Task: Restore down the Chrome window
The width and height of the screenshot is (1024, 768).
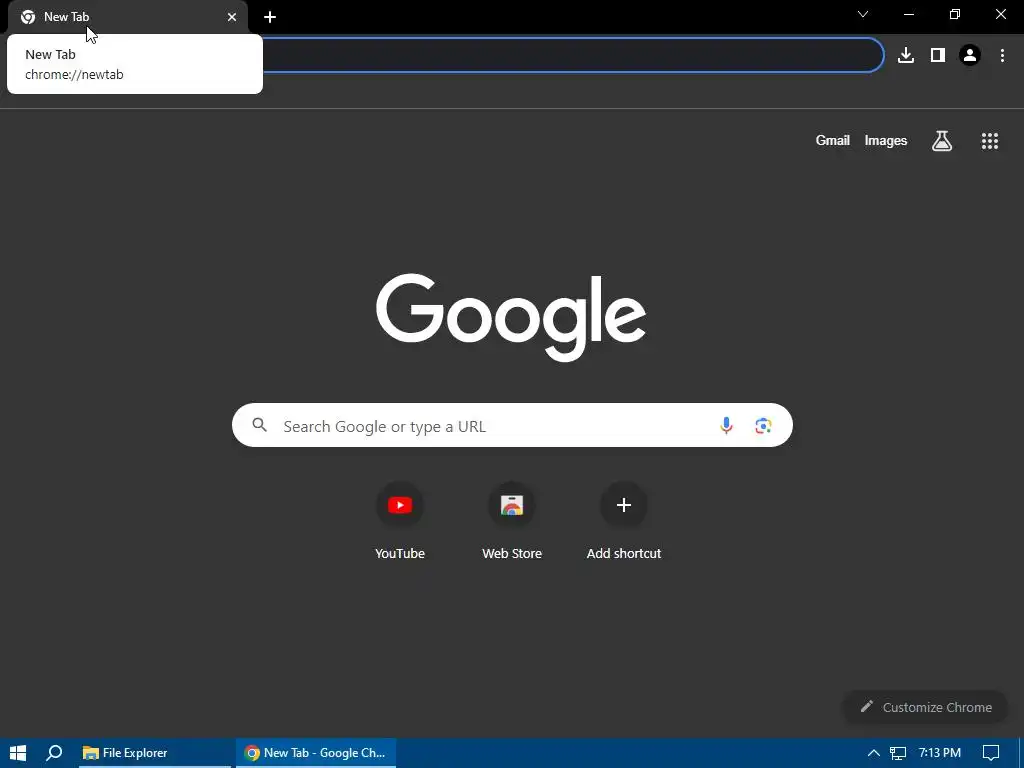Action: [955, 14]
